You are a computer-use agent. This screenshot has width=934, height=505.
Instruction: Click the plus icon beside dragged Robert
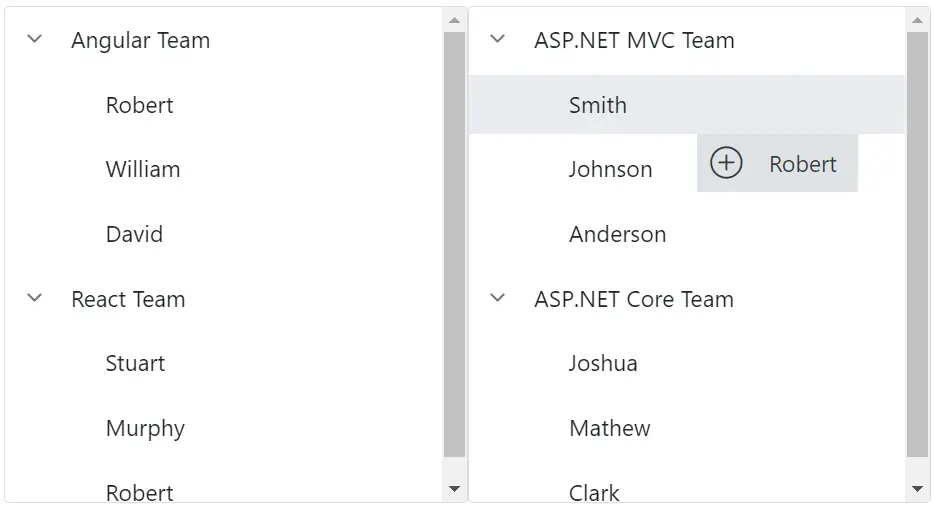pyautogui.click(x=726, y=163)
